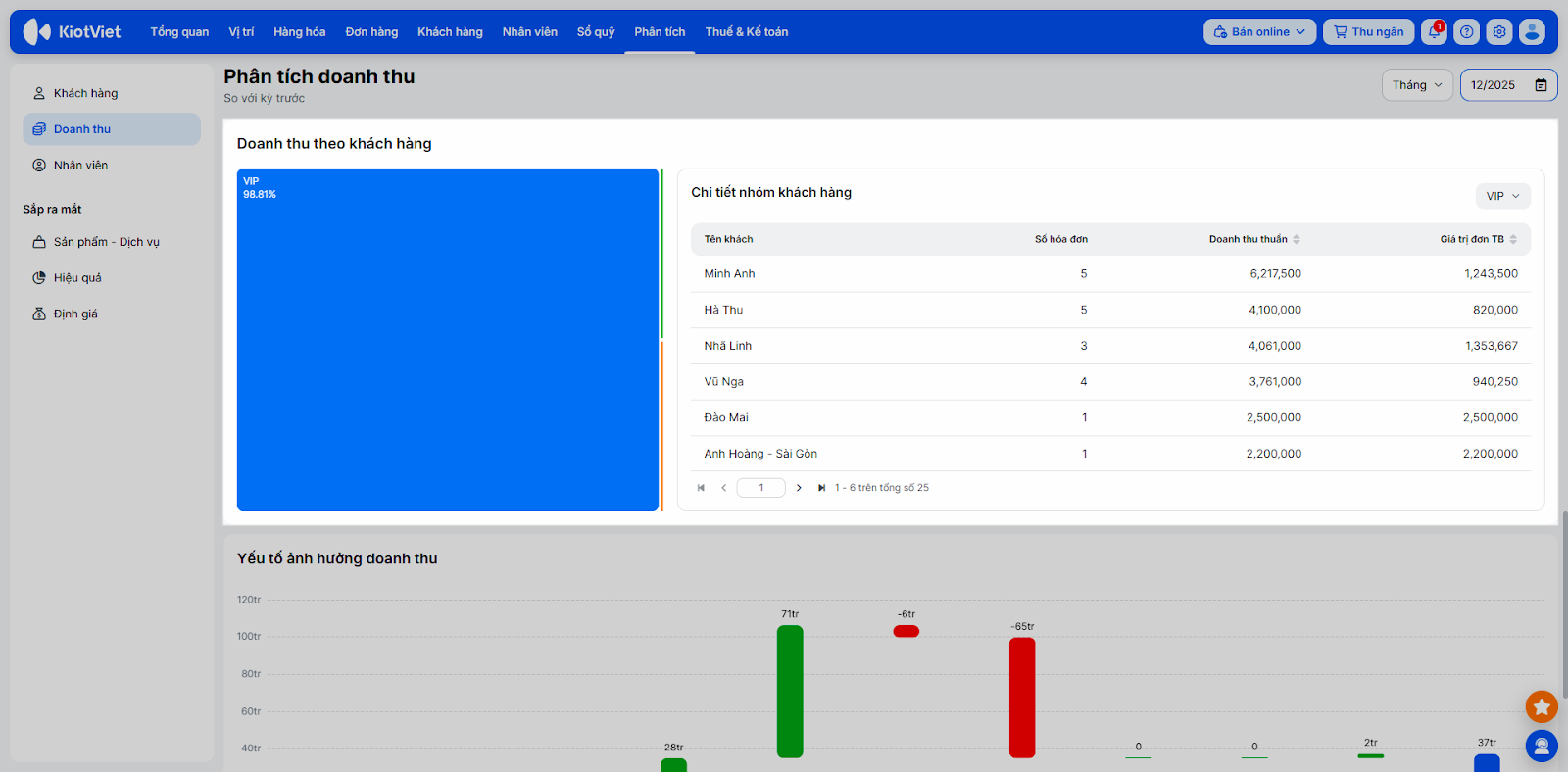This screenshot has width=1568, height=772.
Task: Open the VIP customer group dropdown
Action: (1502, 196)
